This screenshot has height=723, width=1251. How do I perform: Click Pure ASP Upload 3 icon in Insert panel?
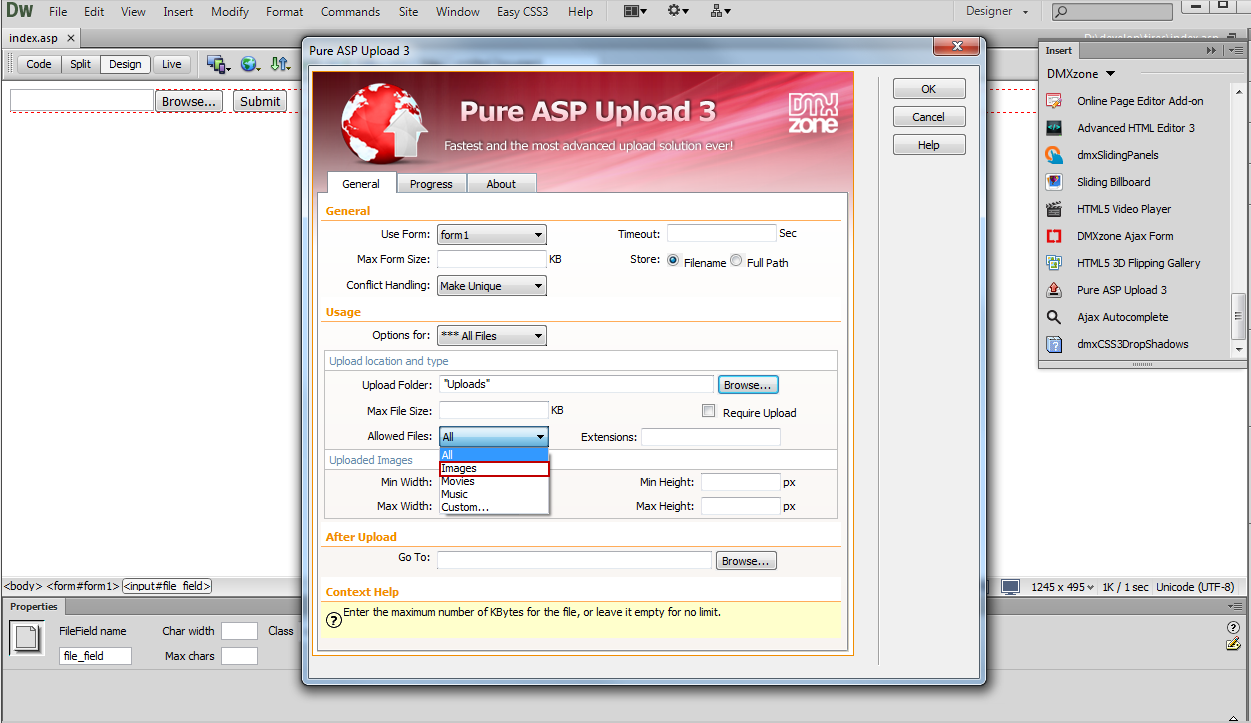click(1054, 290)
